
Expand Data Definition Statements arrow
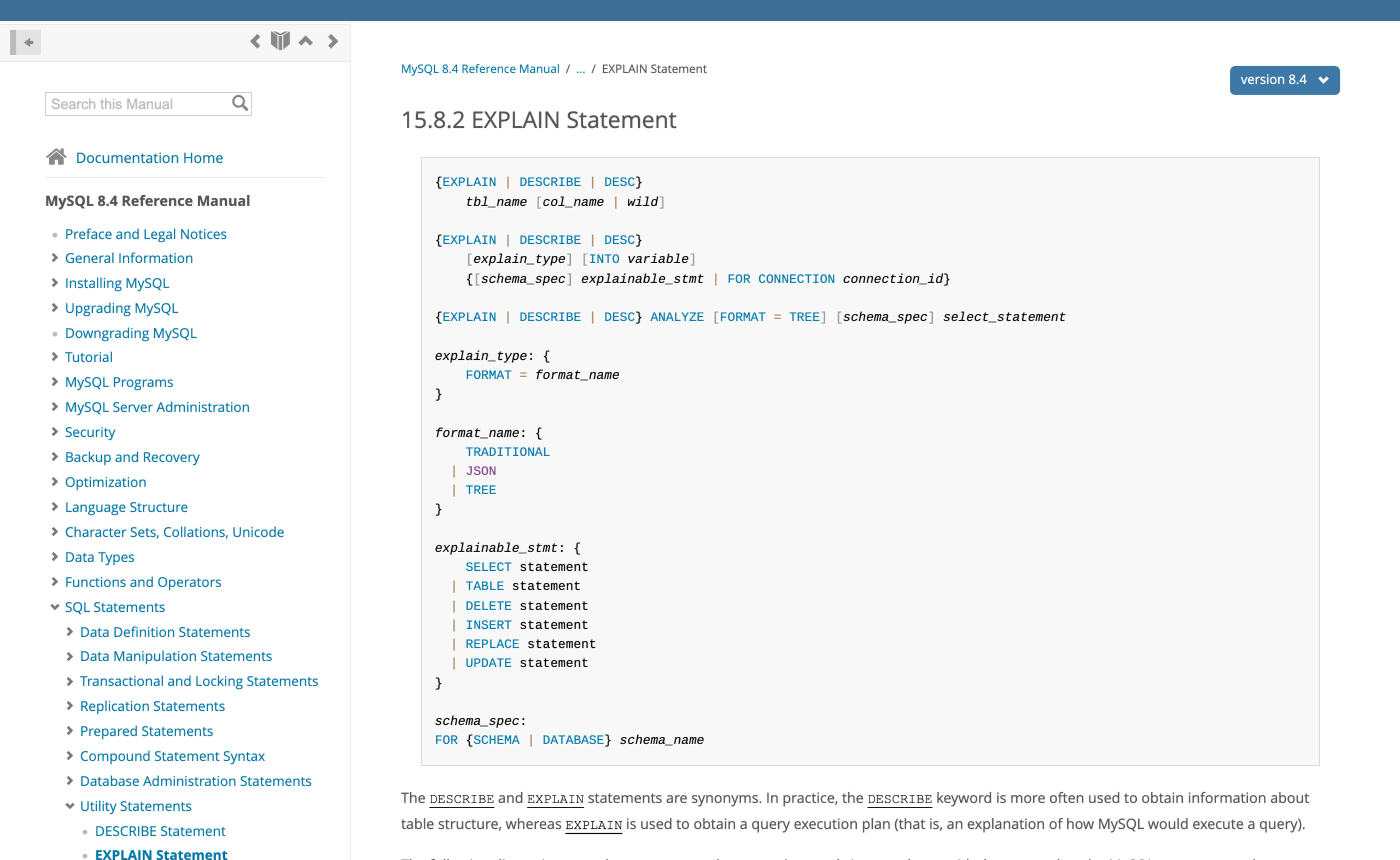pyautogui.click(x=70, y=632)
